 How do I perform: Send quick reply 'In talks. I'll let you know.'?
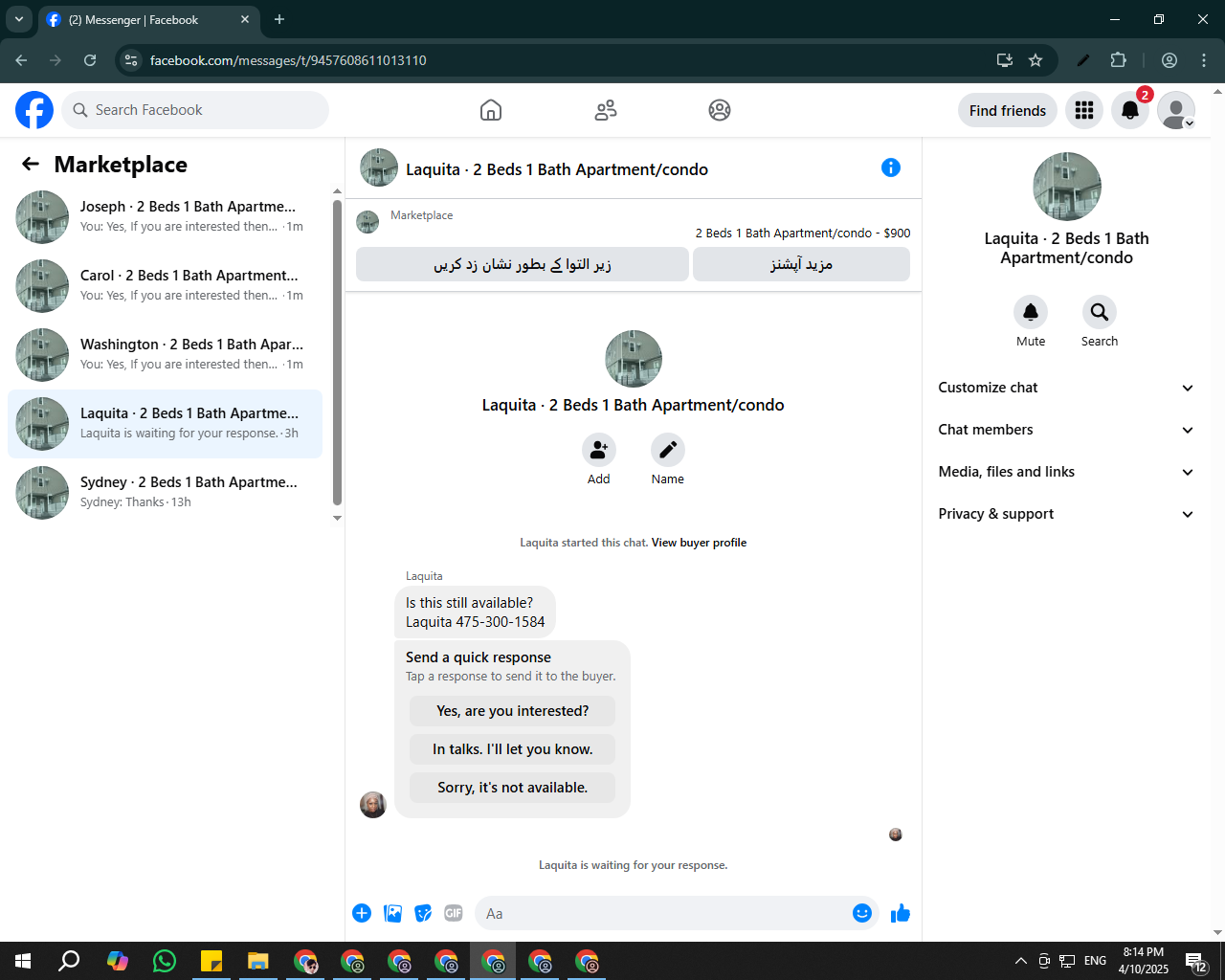pyautogui.click(x=513, y=749)
